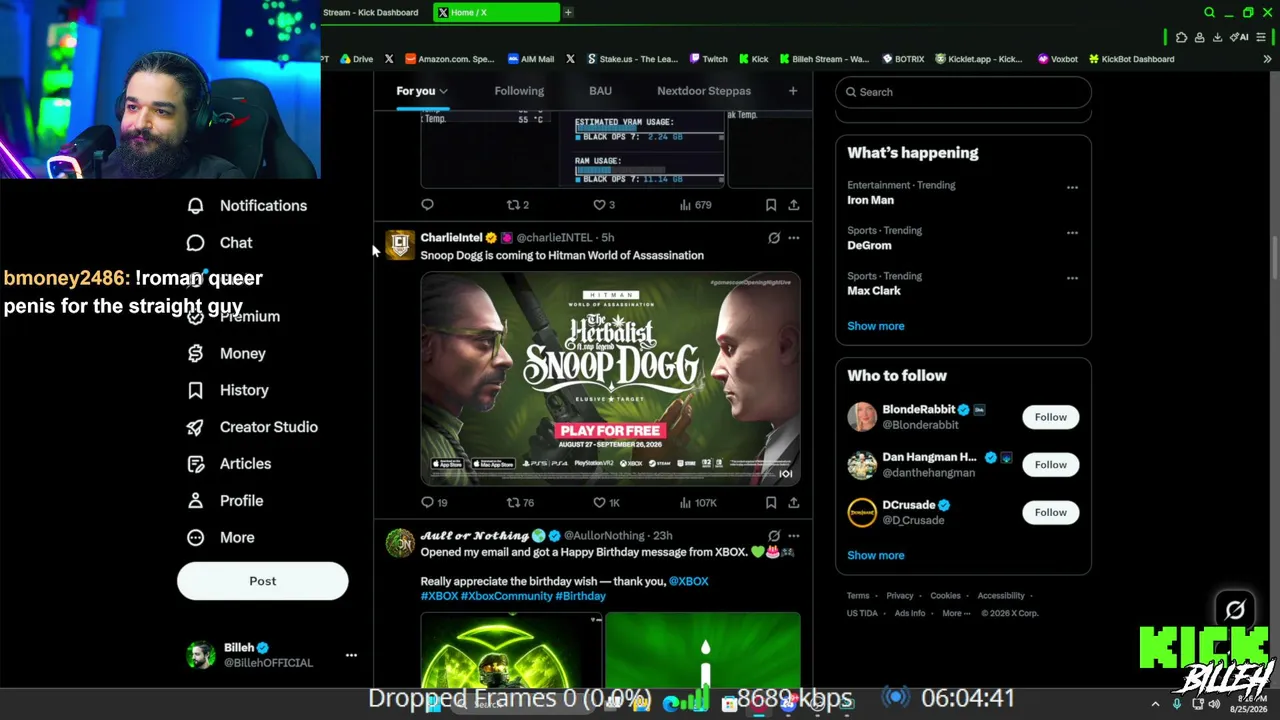Open the Twitch bookmark
Image resolution: width=1280 pixels, height=720 pixels.
pos(708,59)
